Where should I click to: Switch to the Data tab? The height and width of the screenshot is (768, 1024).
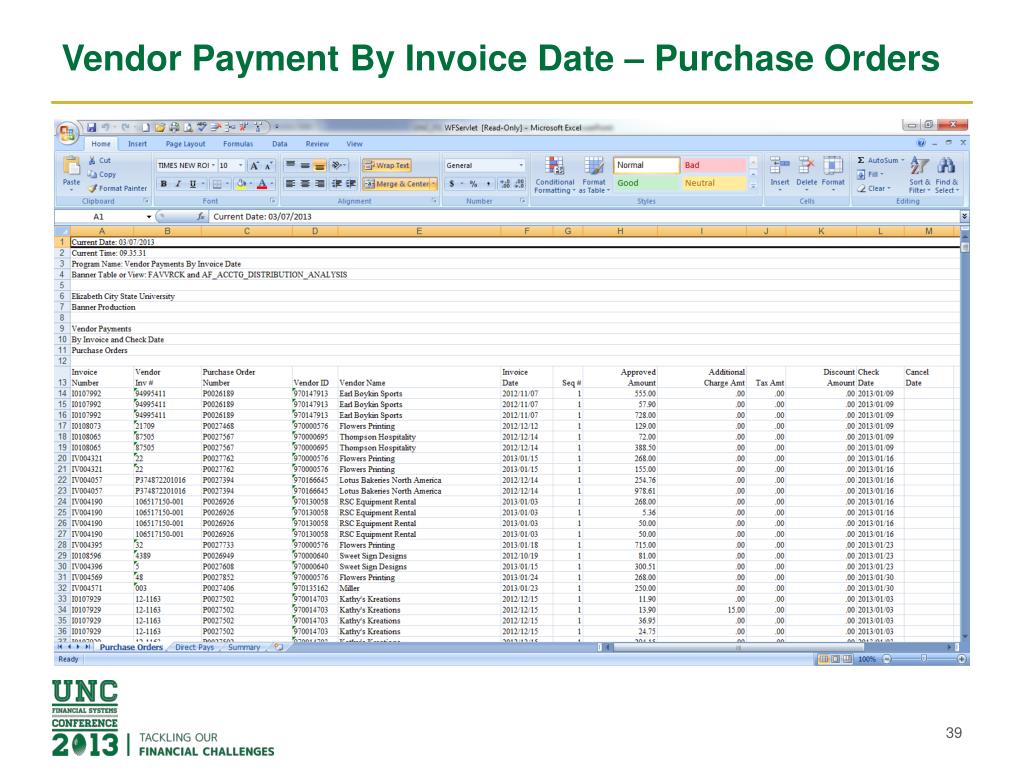(x=280, y=144)
